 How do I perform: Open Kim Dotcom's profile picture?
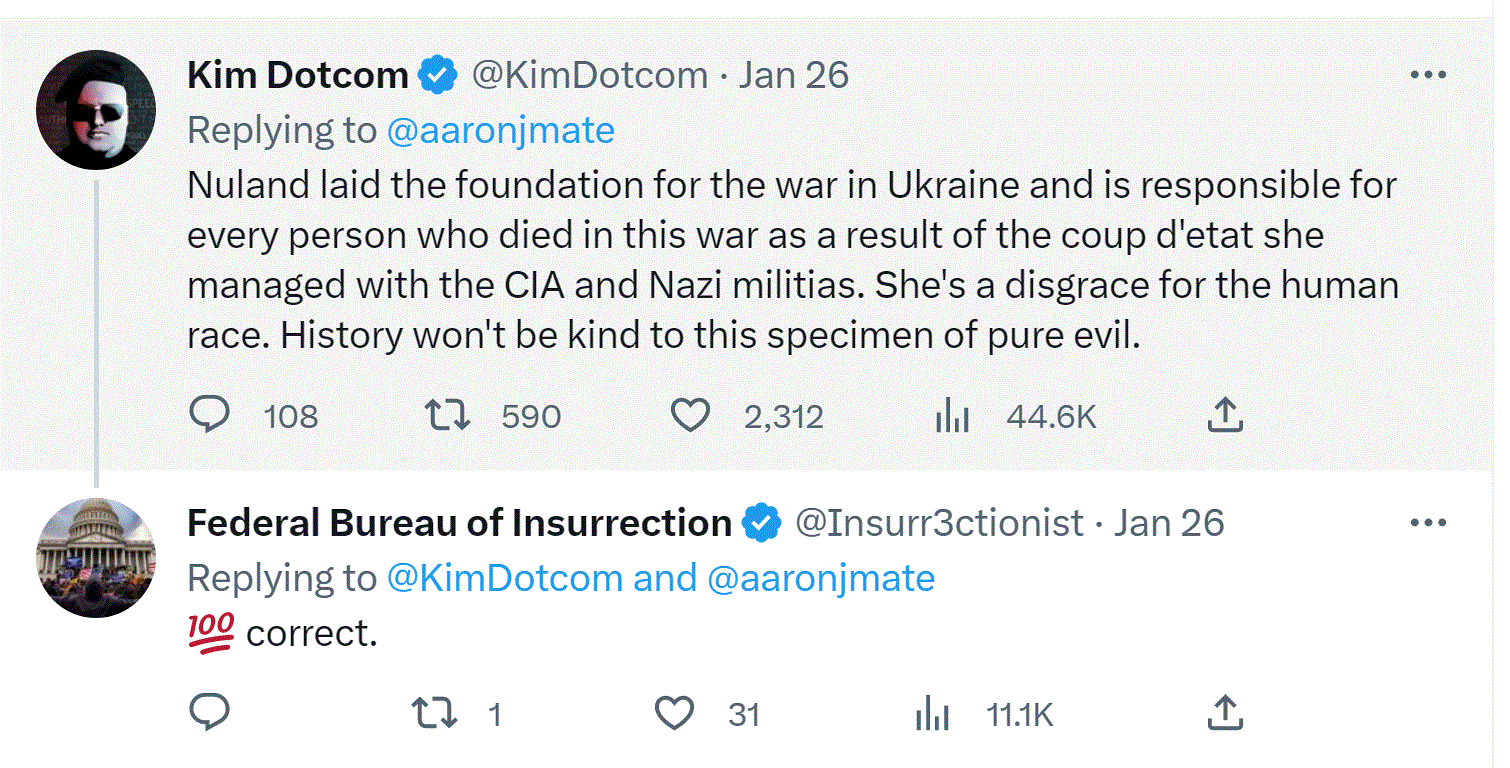point(96,110)
